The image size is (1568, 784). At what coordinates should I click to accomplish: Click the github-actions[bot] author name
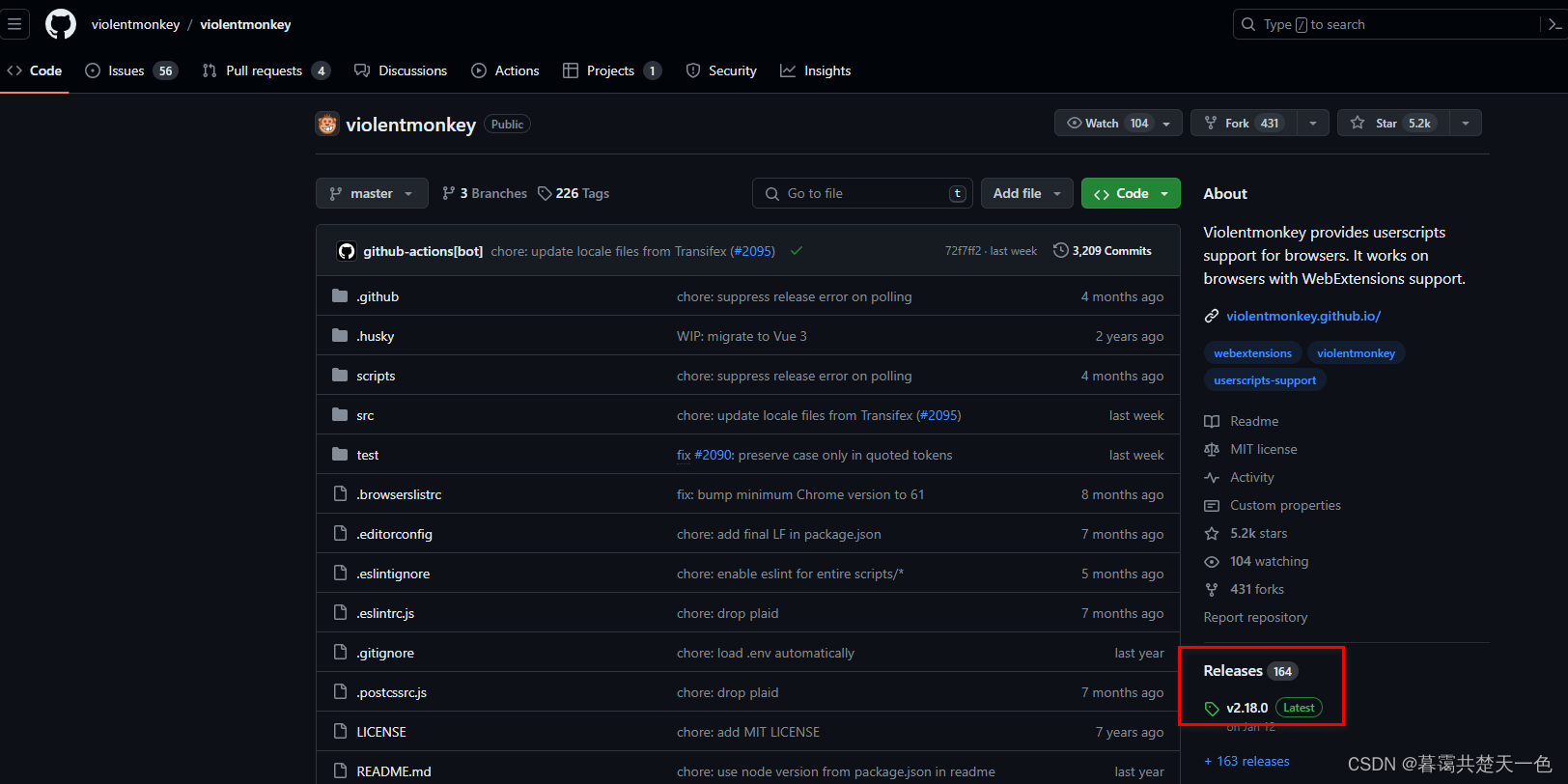[423, 251]
